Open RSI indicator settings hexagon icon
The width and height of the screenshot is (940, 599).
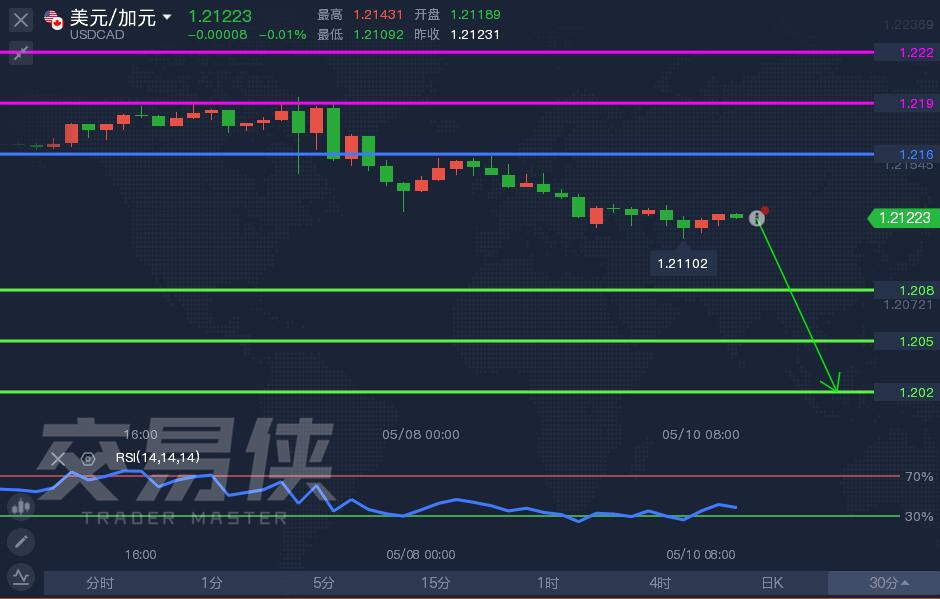point(88,459)
